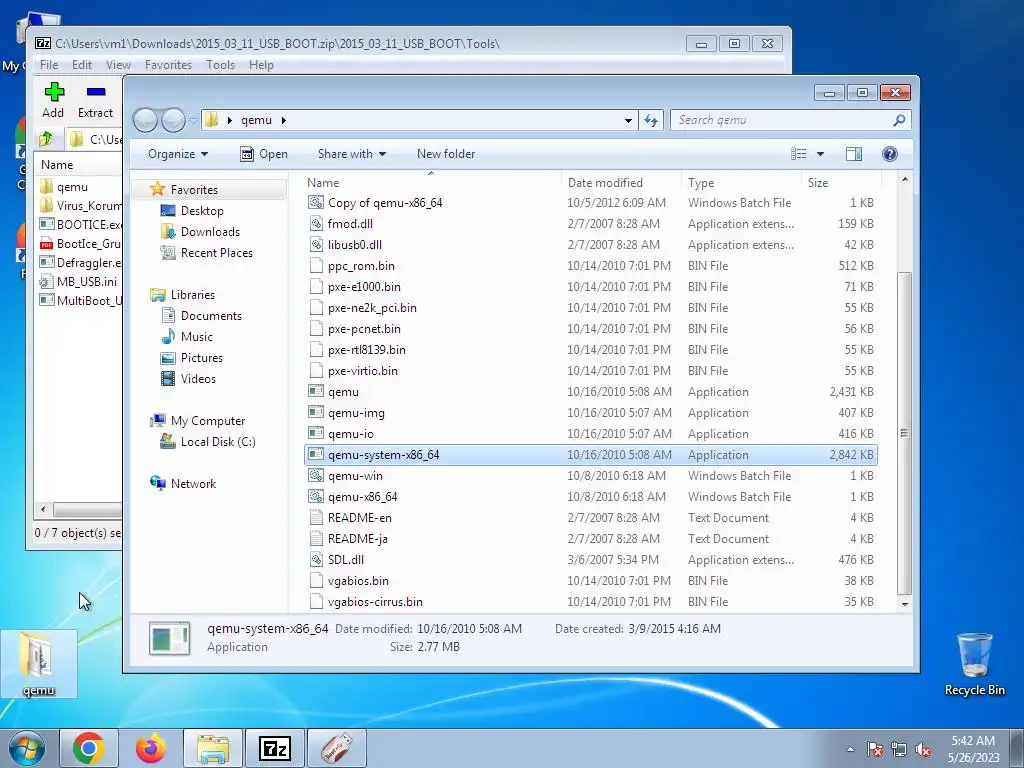The image size is (1024, 768).
Task: Select the qemu-win batch file
Action: point(590,476)
